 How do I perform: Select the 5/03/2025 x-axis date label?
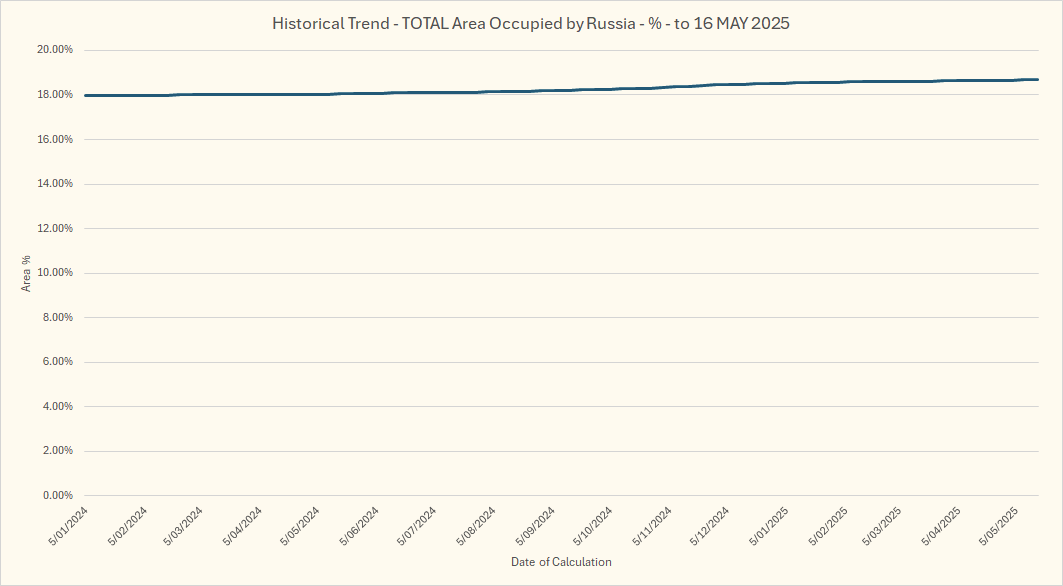[x=883, y=526]
